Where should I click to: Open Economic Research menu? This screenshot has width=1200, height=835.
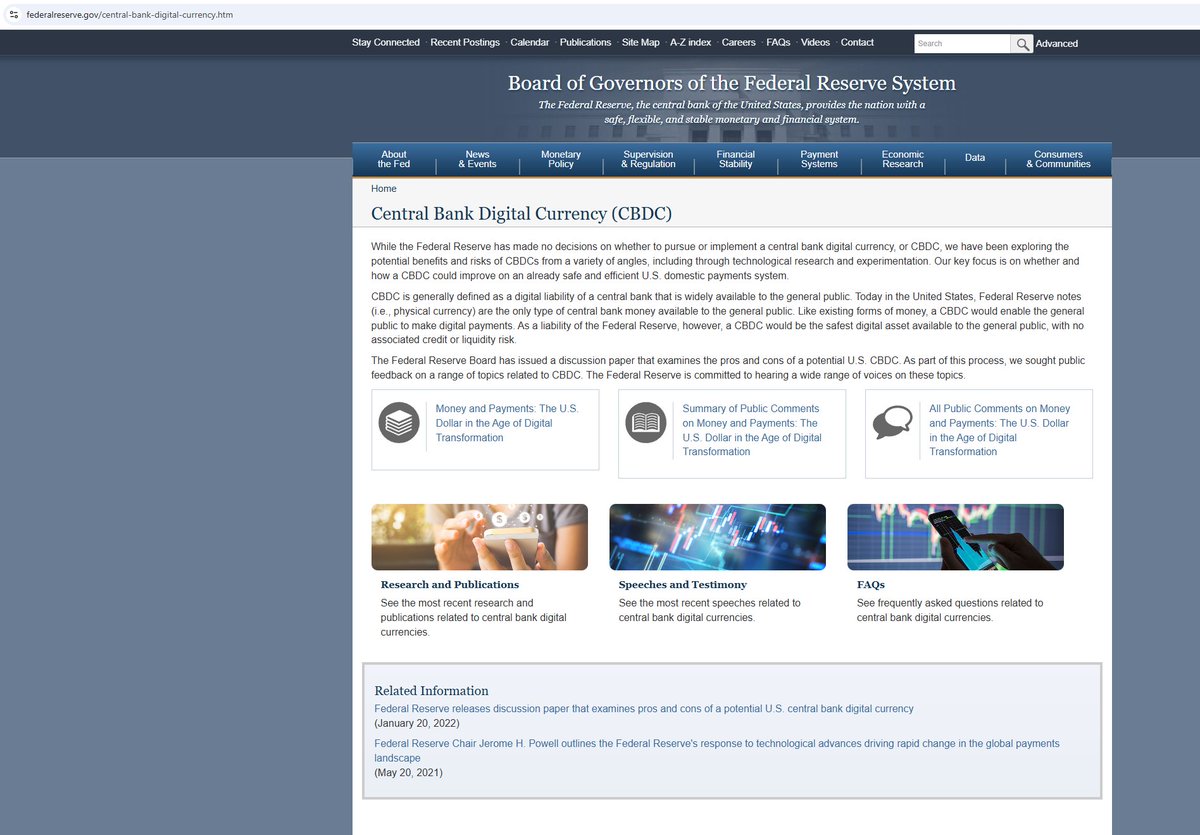[x=903, y=159]
